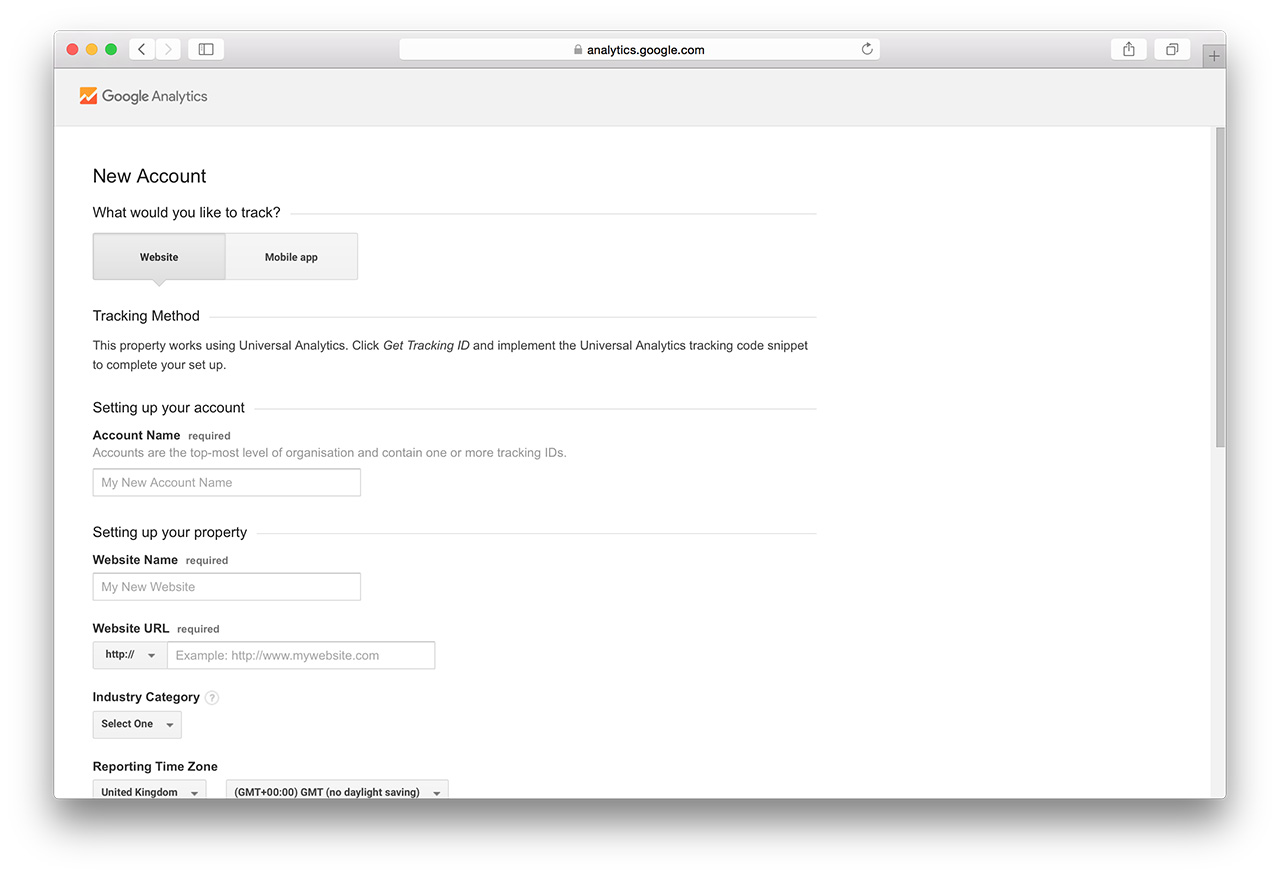Click the vertical page scrollbar
Screen dimensions: 1280x876
tap(1219, 290)
